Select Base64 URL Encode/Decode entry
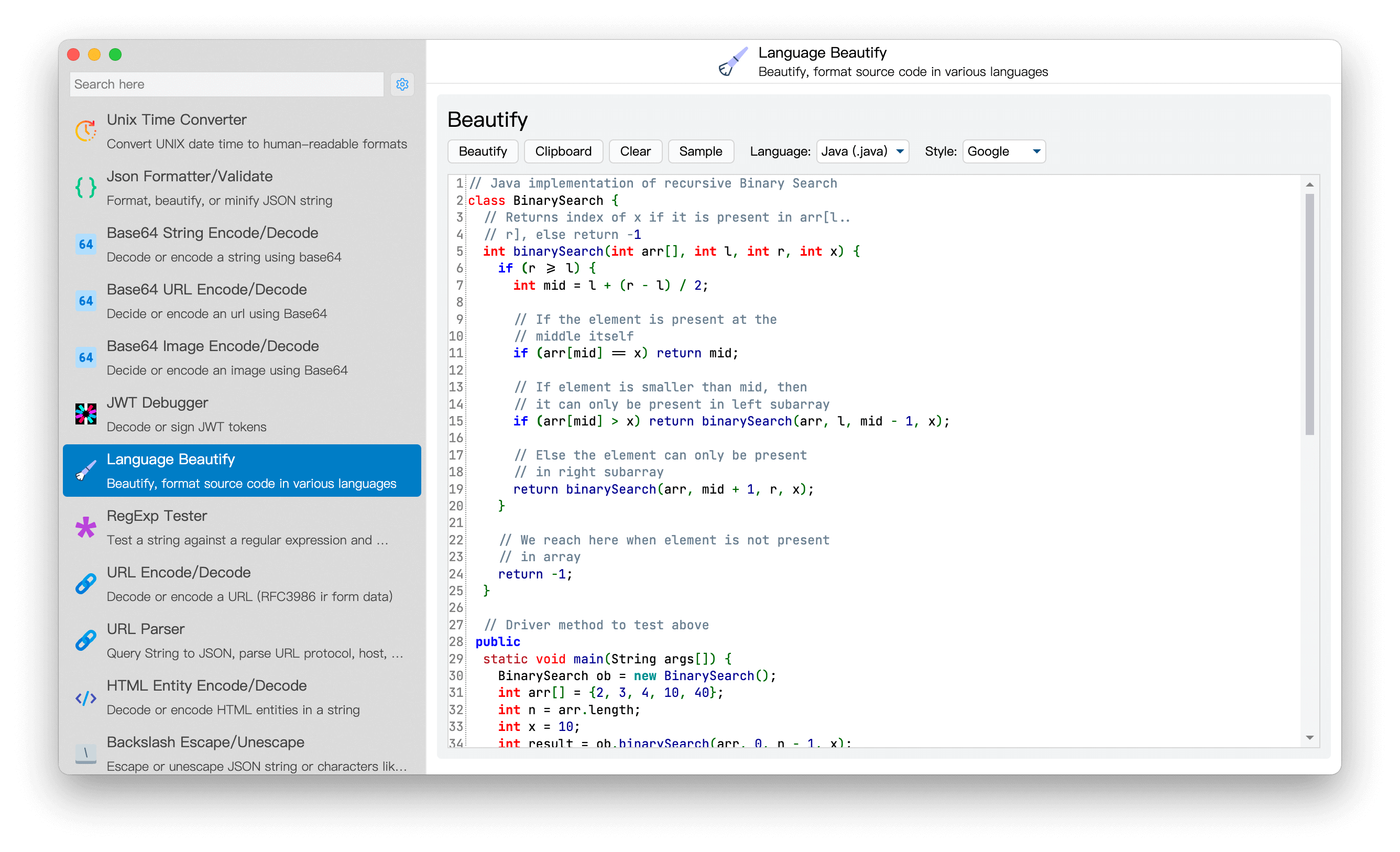The width and height of the screenshot is (1400, 852). [x=242, y=301]
